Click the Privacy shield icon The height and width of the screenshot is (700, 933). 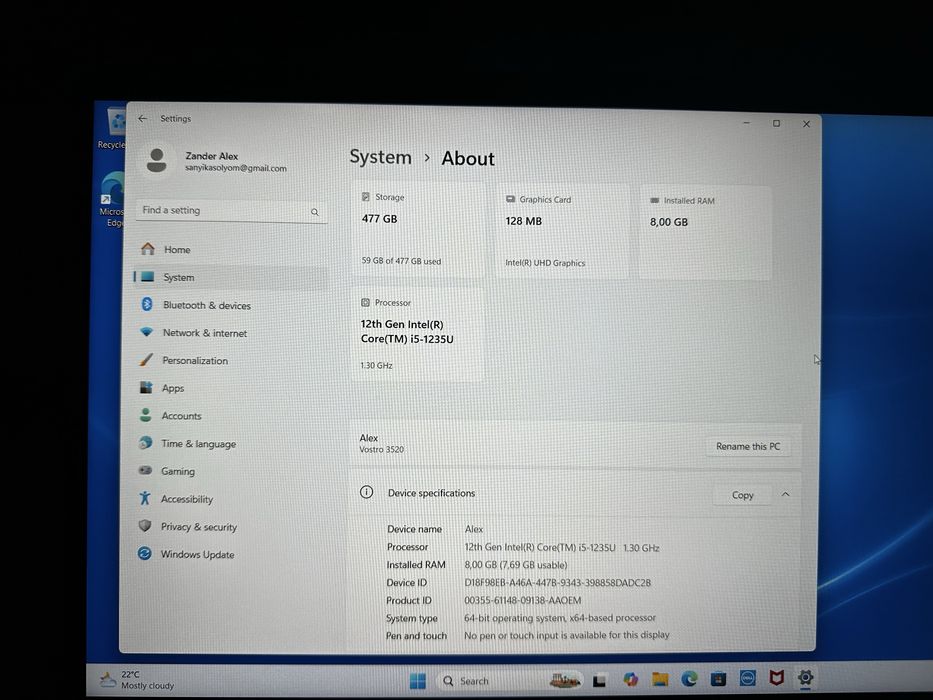(x=145, y=526)
